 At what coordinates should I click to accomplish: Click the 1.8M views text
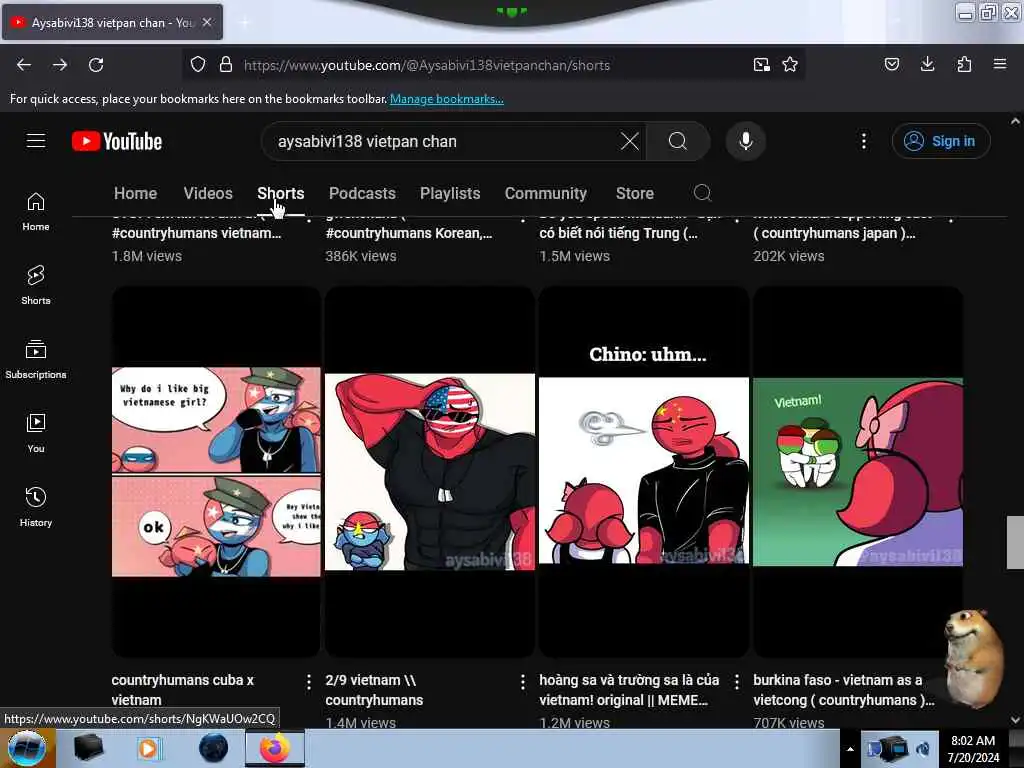147,256
